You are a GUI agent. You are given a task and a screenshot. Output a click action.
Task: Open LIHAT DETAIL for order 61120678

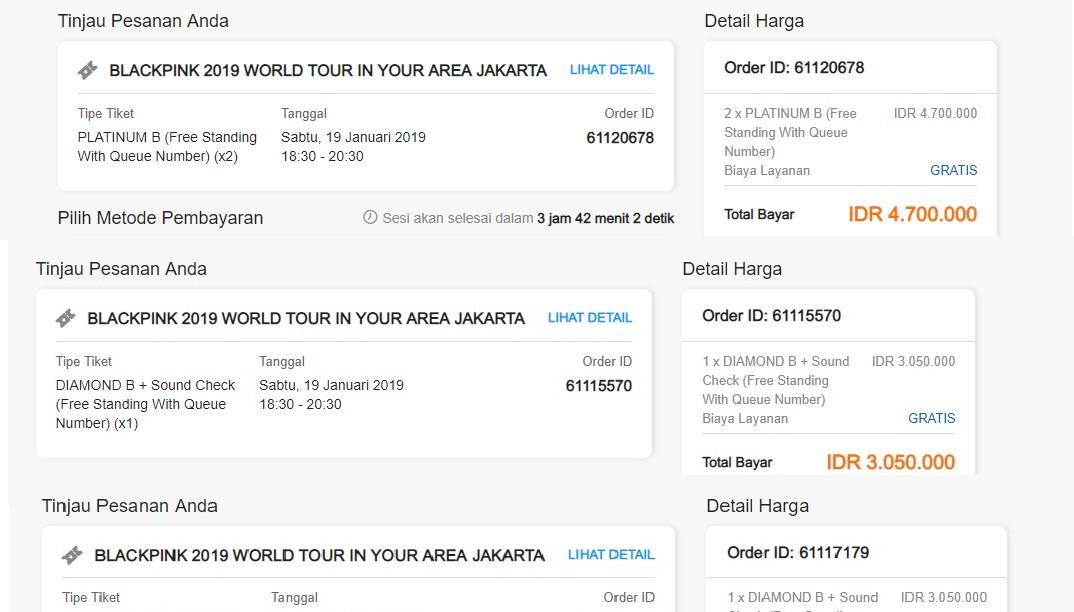tap(612, 70)
